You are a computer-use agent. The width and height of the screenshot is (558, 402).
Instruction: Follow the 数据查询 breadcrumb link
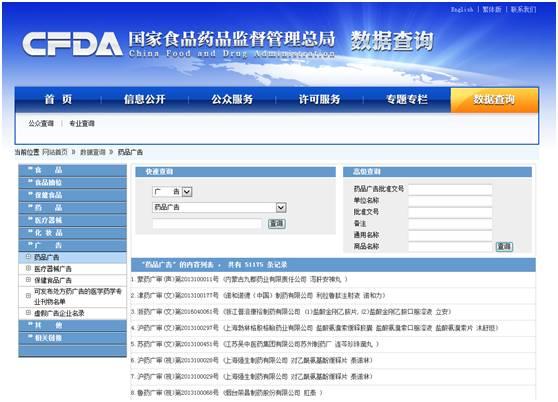point(93,152)
